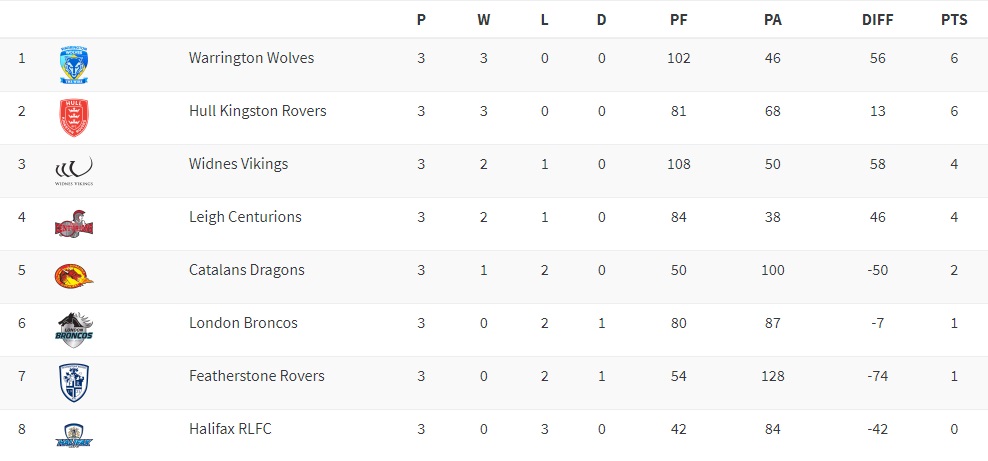Click the Warrington Wolves team logo

pyautogui.click(x=74, y=65)
